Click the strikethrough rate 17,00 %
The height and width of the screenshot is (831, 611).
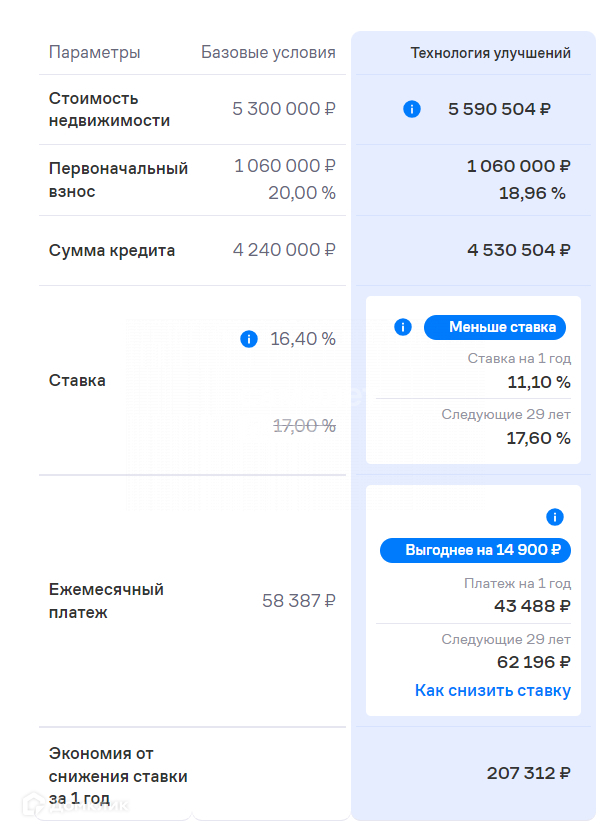[x=304, y=425]
